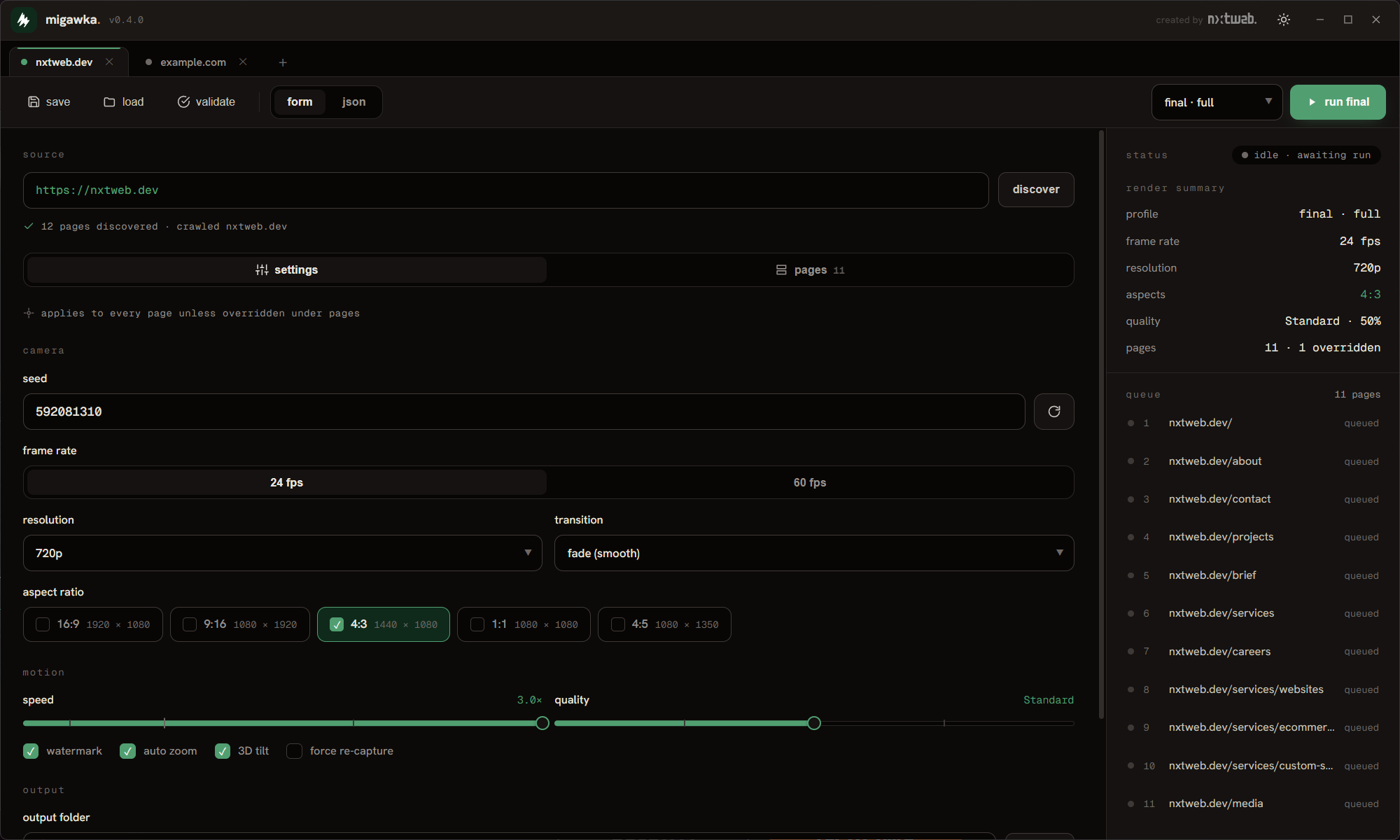Image resolution: width=1400 pixels, height=840 pixels.
Task: Switch to the example.com tab
Action: pos(193,62)
